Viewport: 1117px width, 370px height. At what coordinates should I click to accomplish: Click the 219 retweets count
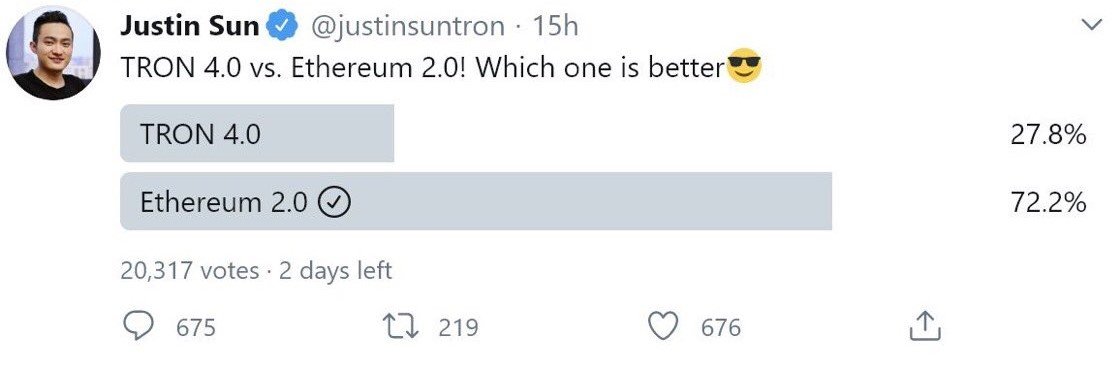(x=458, y=327)
